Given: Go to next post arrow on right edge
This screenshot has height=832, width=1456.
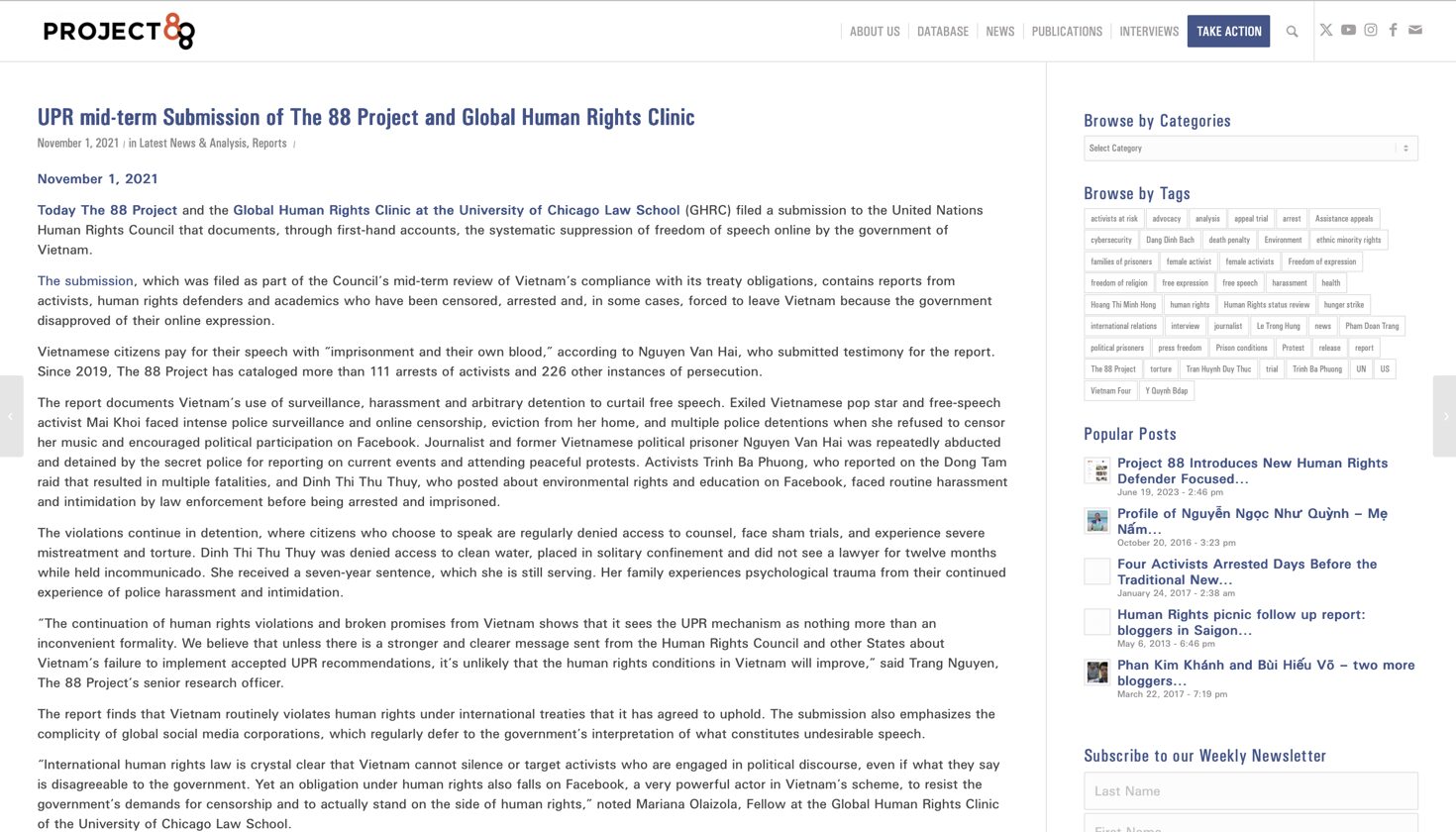Looking at the screenshot, I should tap(1445, 416).
